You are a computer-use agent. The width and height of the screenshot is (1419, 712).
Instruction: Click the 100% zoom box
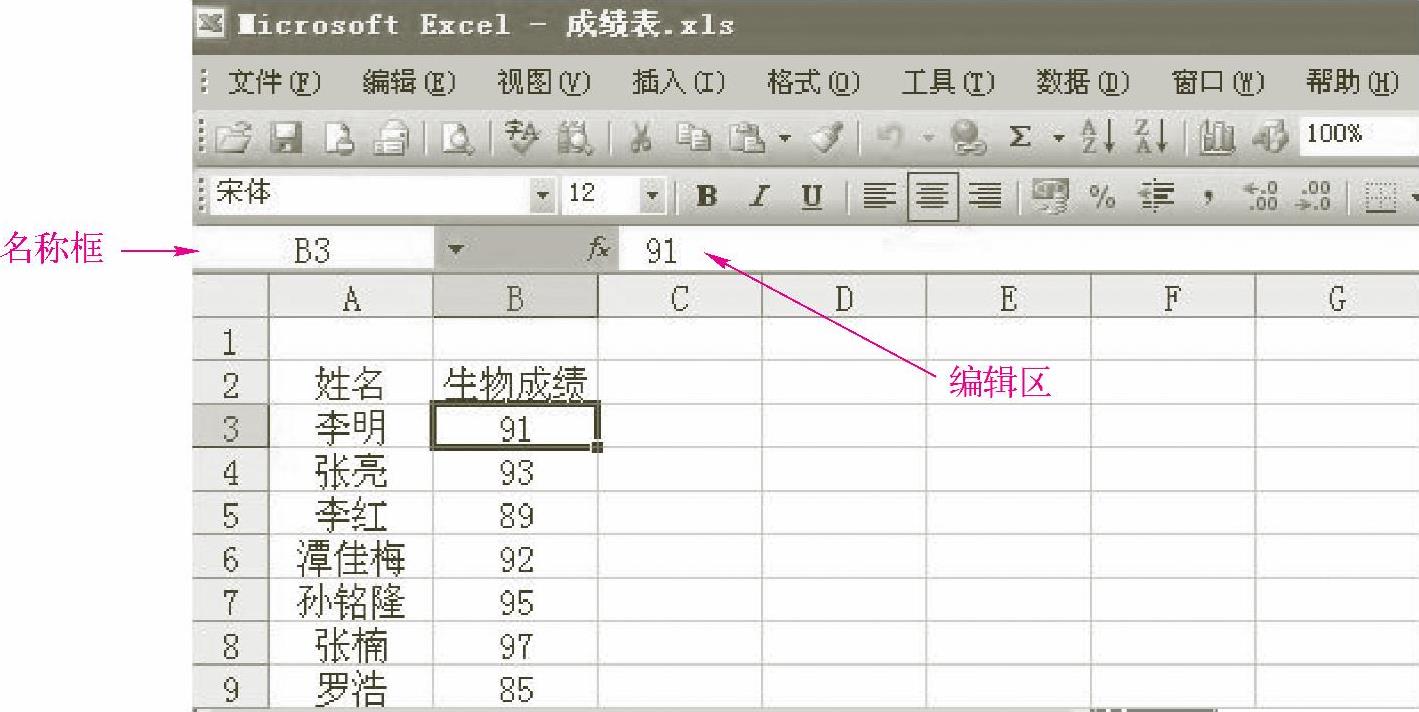1358,135
